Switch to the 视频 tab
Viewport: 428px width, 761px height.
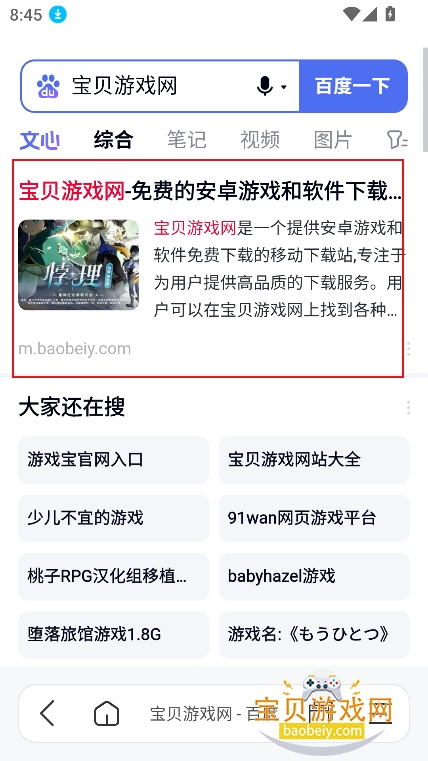pyautogui.click(x=260, y=140)
